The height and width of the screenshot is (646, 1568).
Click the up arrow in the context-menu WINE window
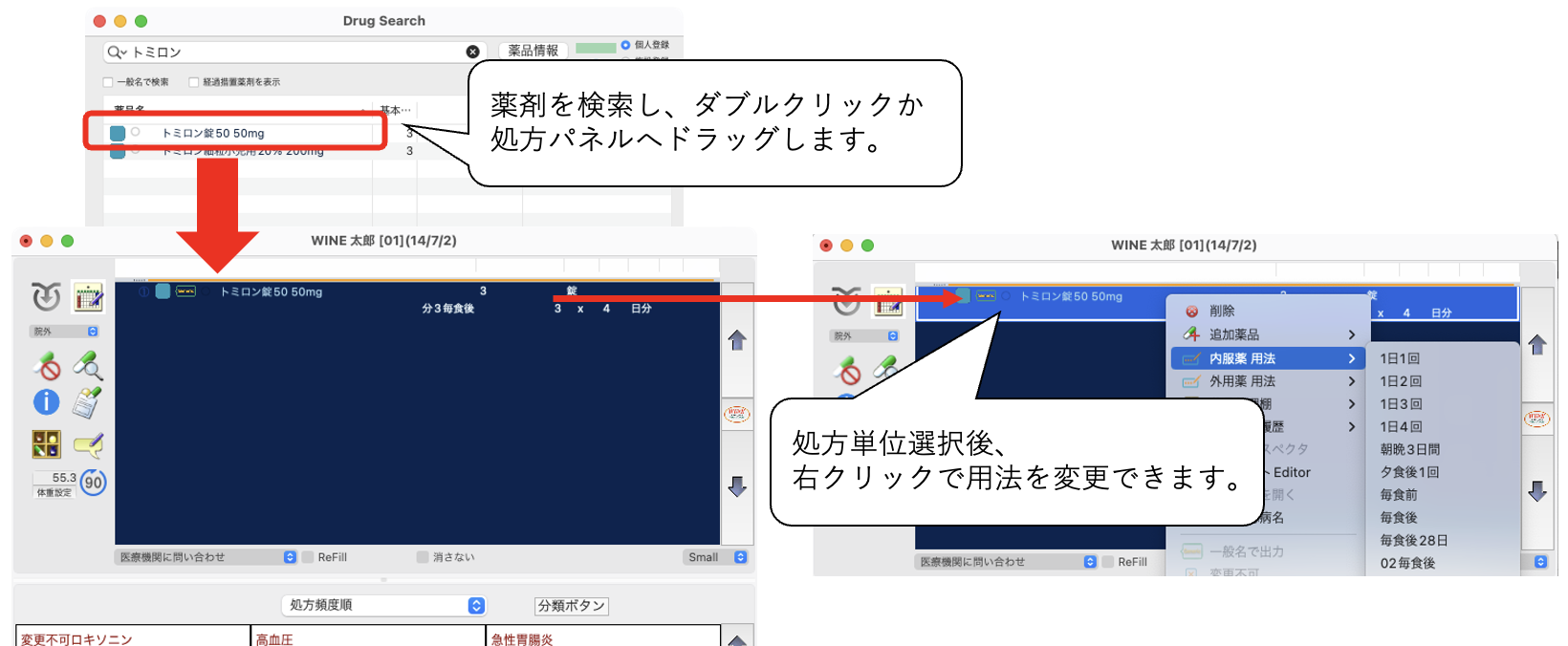pos(1537,345)
